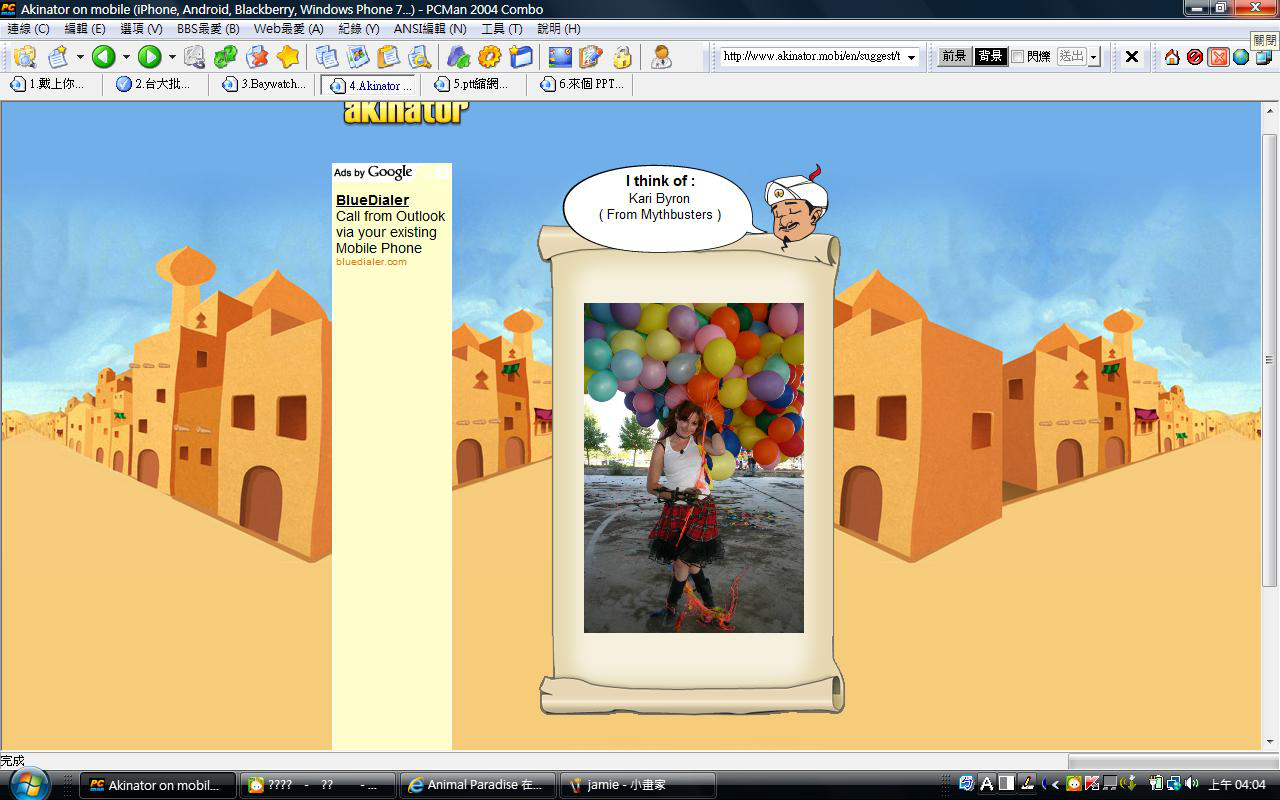1280x800 pixels.
Task: Click the orange gear settings icon
Action: (489, 56)
